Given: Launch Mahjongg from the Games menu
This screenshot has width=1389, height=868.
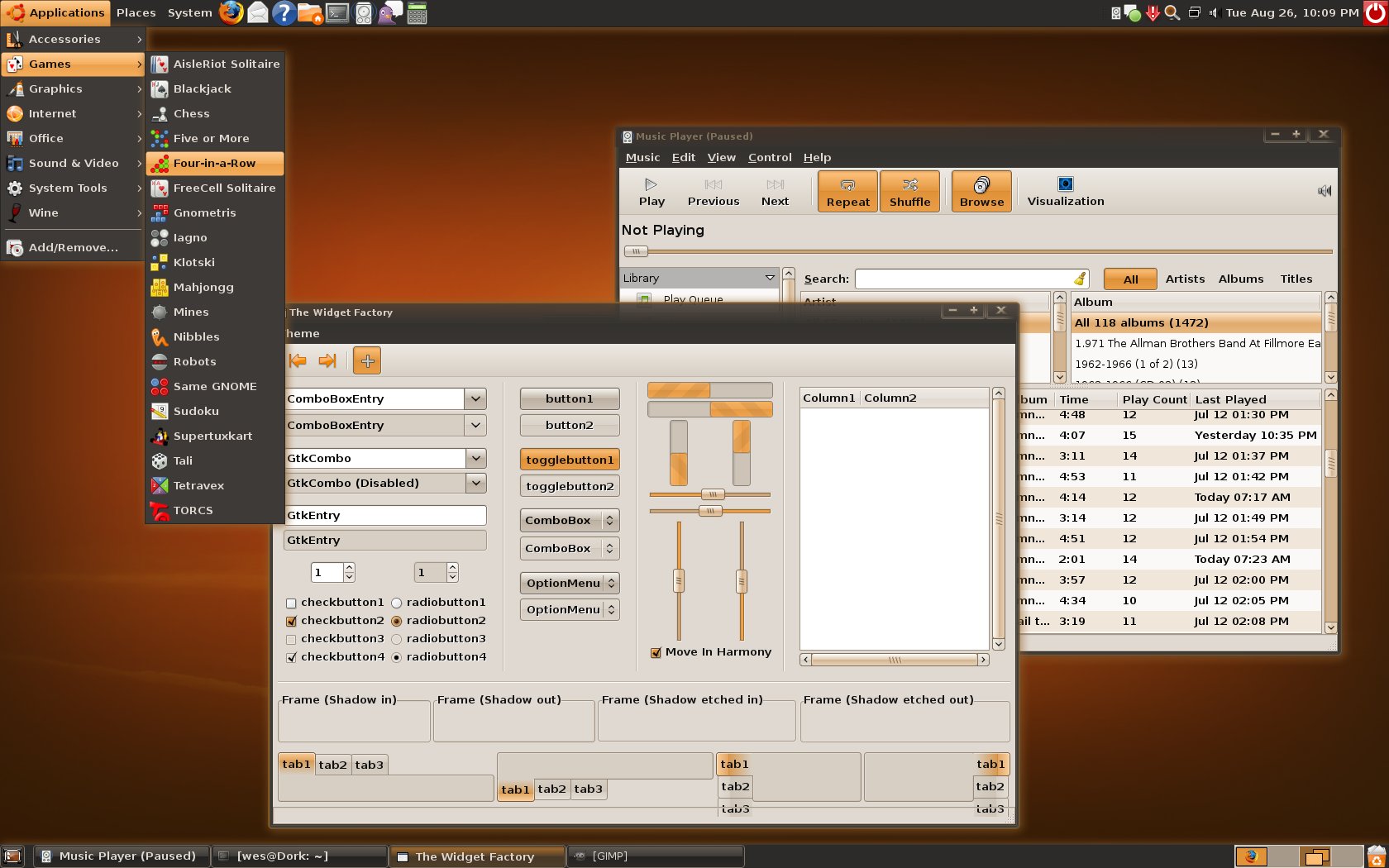Looking at the screenshot, I should point(215,287).
